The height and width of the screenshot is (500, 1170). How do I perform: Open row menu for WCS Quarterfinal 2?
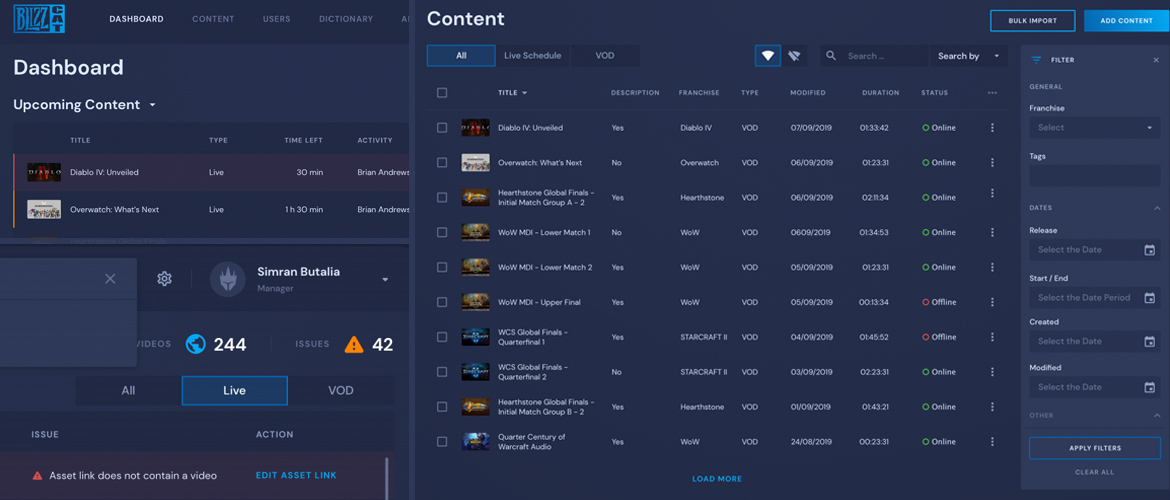click(x=992, y=372)
